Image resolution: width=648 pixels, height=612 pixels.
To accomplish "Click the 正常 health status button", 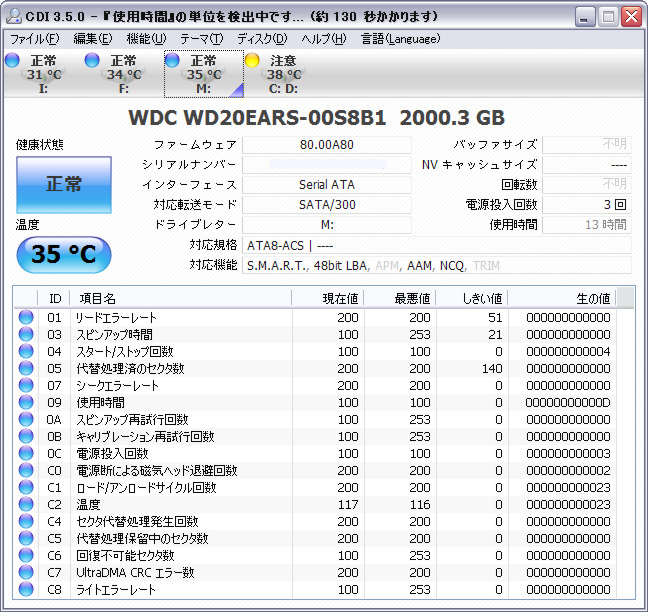I will point(64,185).
